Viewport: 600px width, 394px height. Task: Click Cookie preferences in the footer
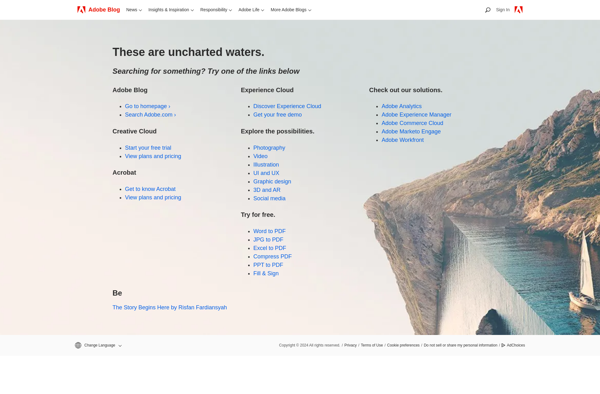point(403,345)
